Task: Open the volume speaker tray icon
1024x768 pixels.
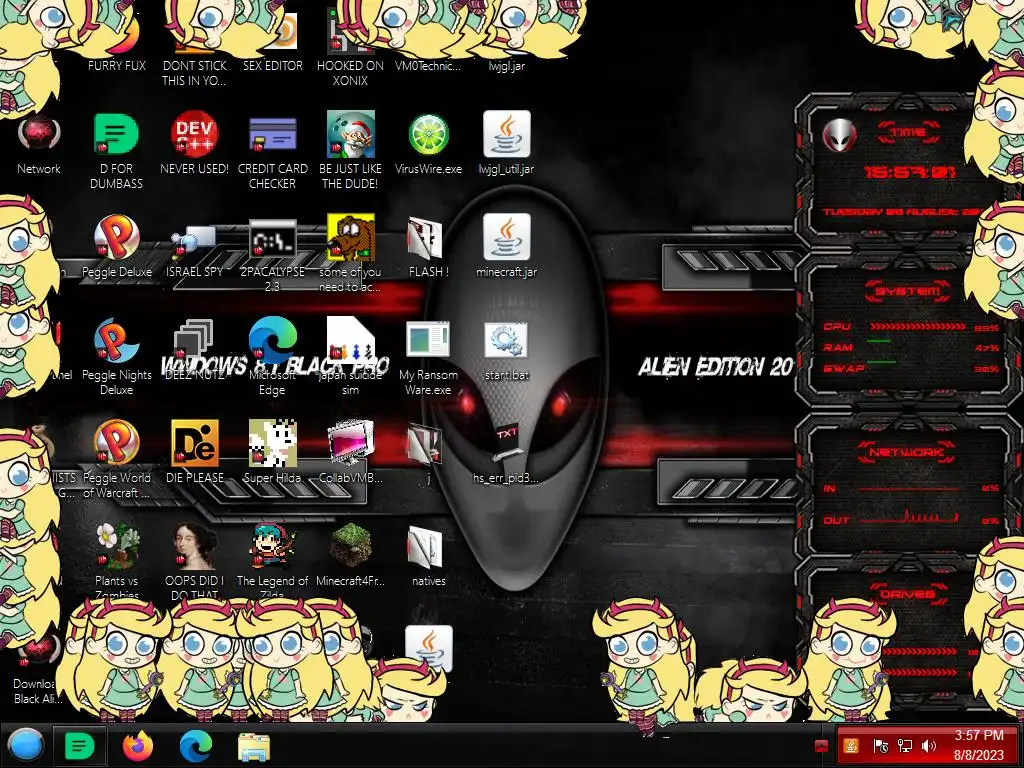Action: [929, 745]
